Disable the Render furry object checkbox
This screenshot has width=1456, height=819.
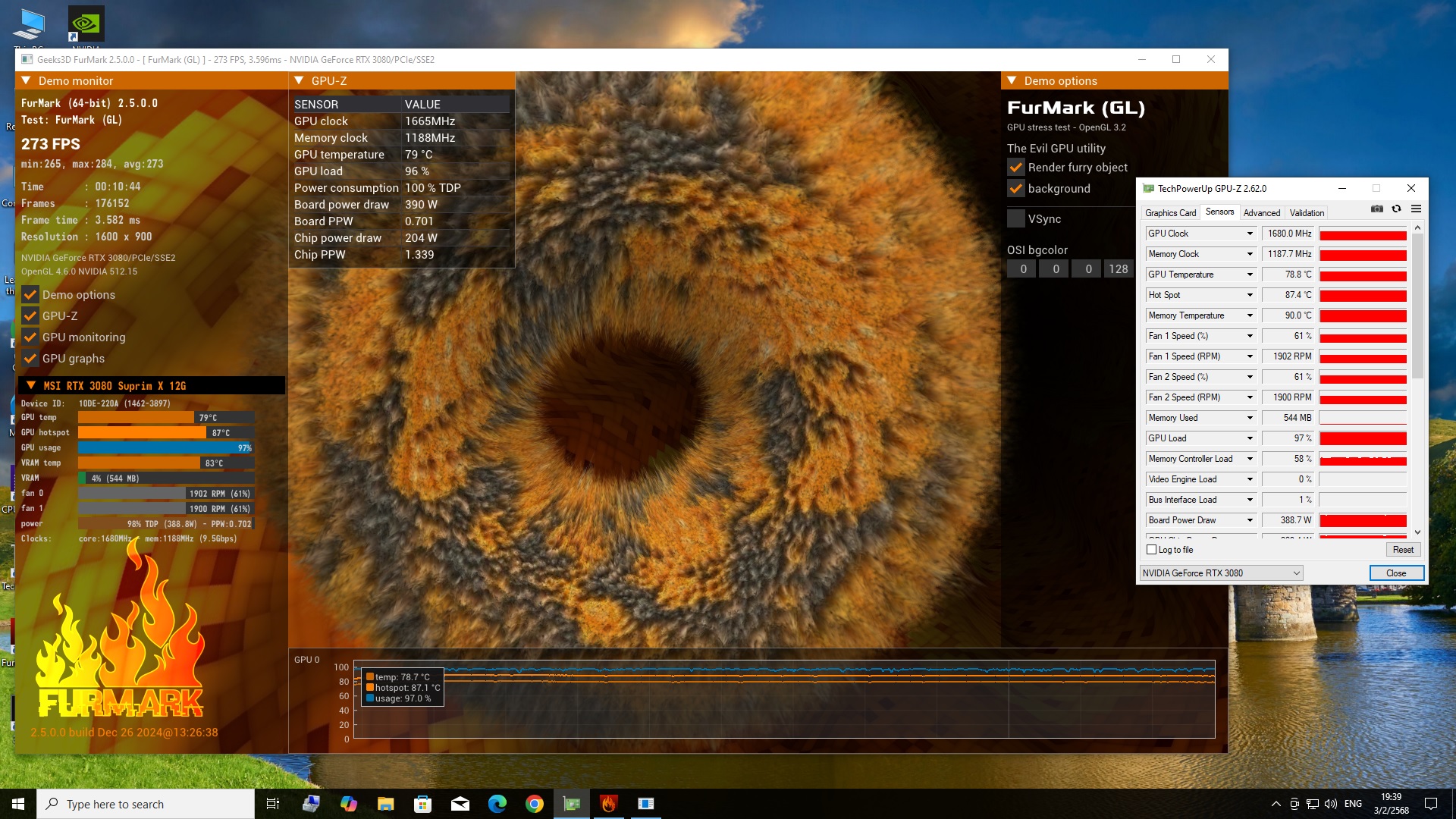pyautogui.click(x=1016, y=168)
